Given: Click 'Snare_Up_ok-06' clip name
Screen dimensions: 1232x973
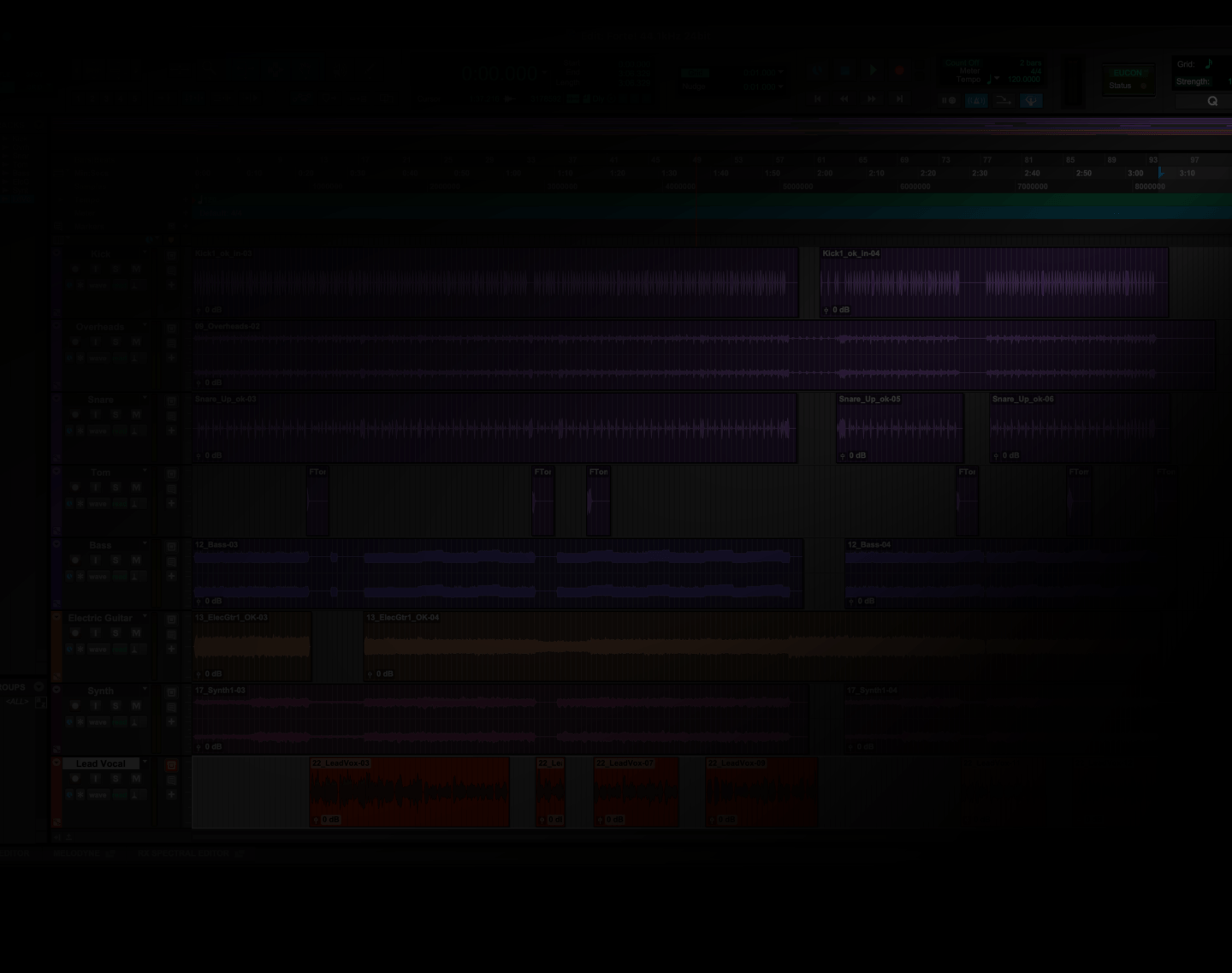Looking at the screenshot, I should point(1023,399).
